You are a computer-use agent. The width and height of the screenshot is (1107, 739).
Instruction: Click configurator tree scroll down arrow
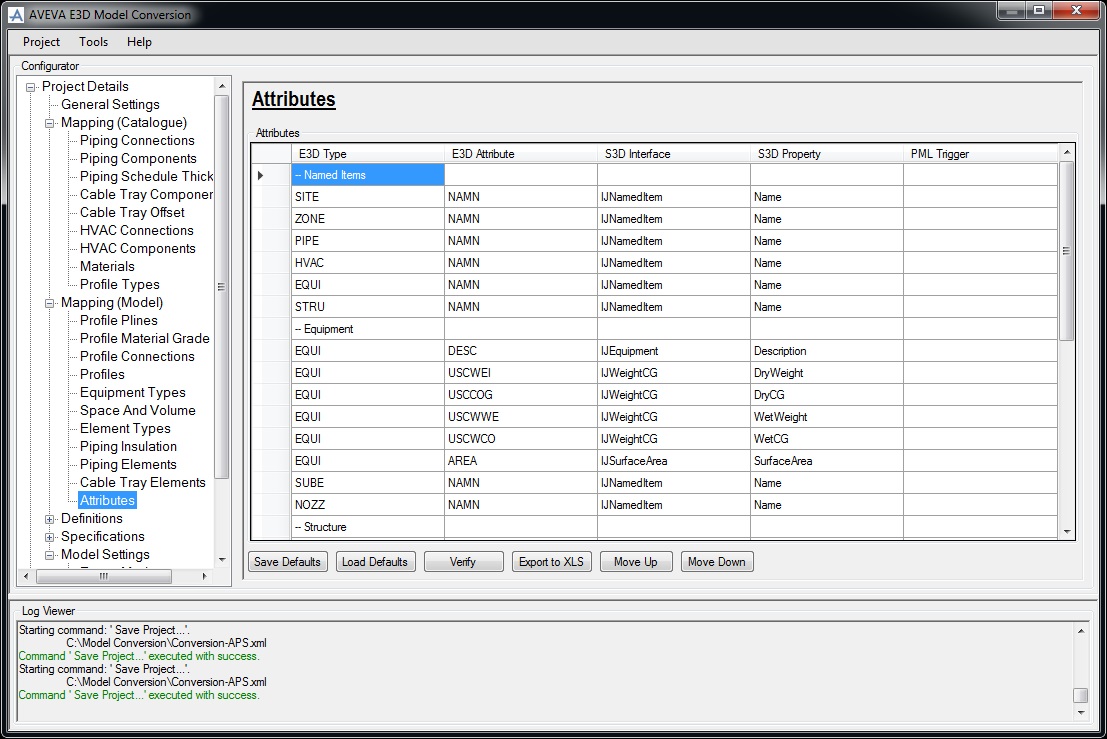(222, 560)
